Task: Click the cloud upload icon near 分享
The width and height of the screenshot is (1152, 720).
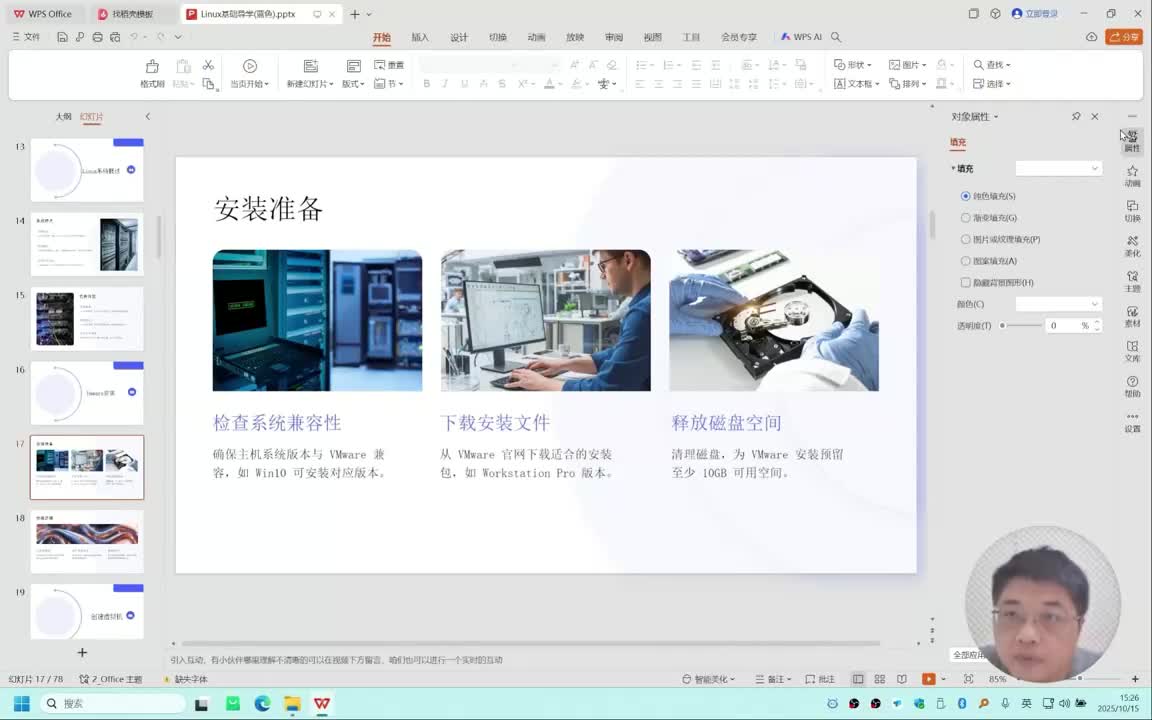Action: click(x=1092, y=37)
